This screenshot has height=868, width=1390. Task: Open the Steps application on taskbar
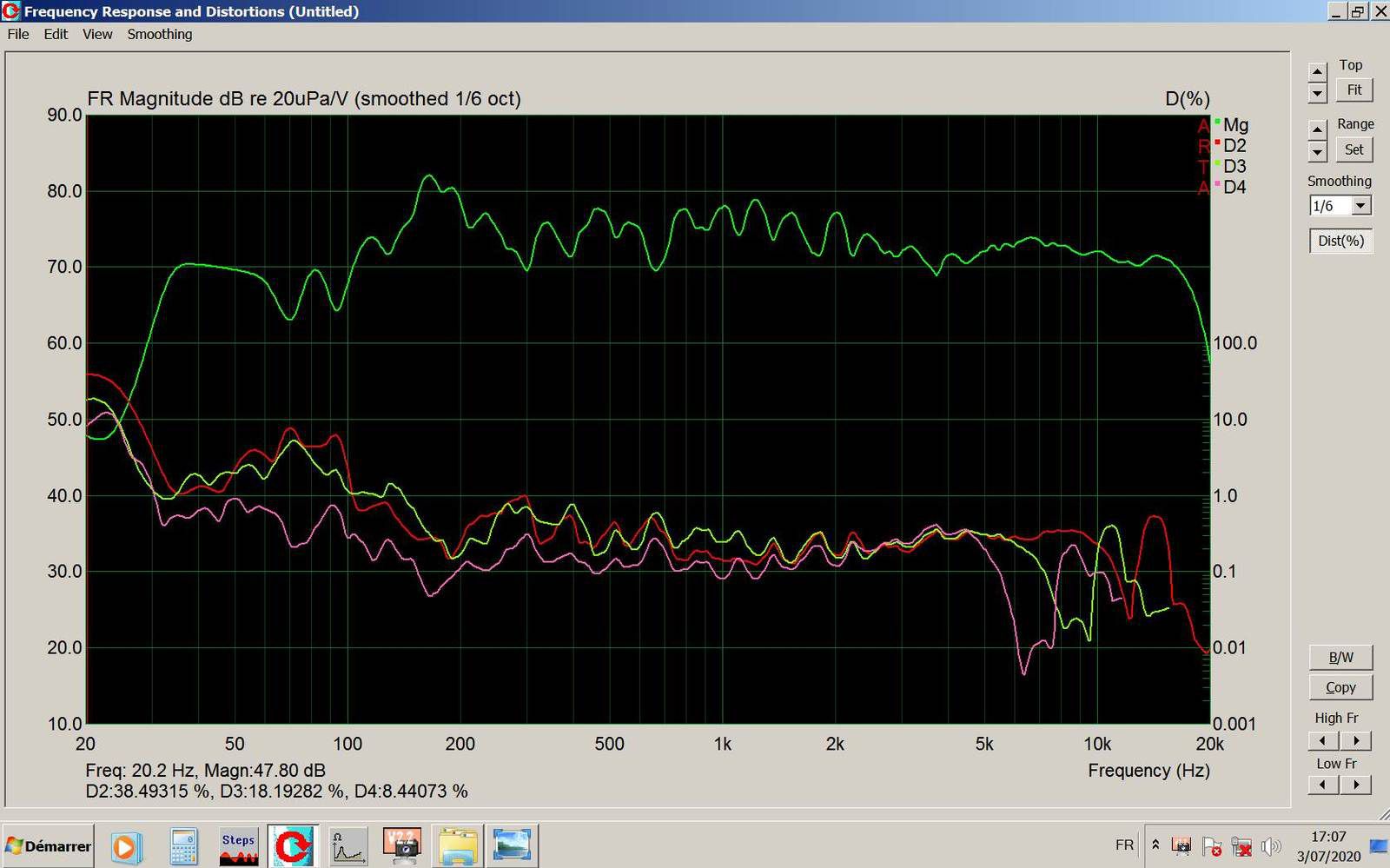[x=238, y=846]
